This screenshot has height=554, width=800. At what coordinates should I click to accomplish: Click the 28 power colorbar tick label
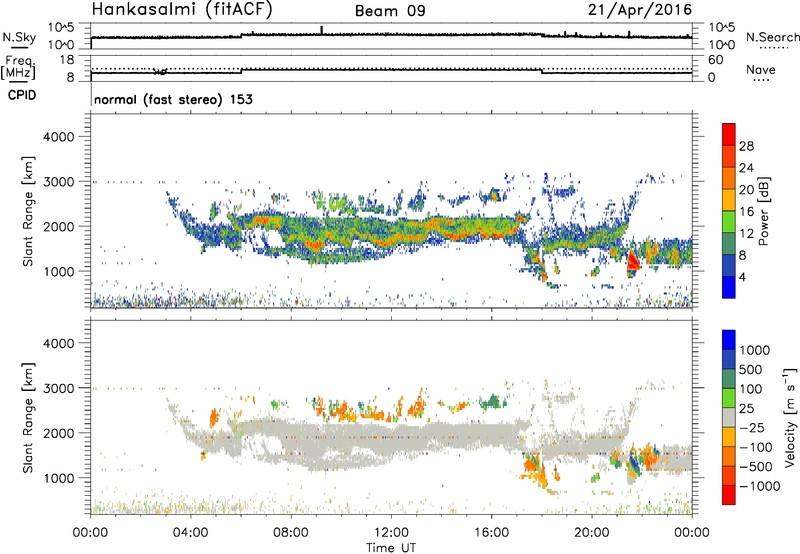tap(746, 146)
